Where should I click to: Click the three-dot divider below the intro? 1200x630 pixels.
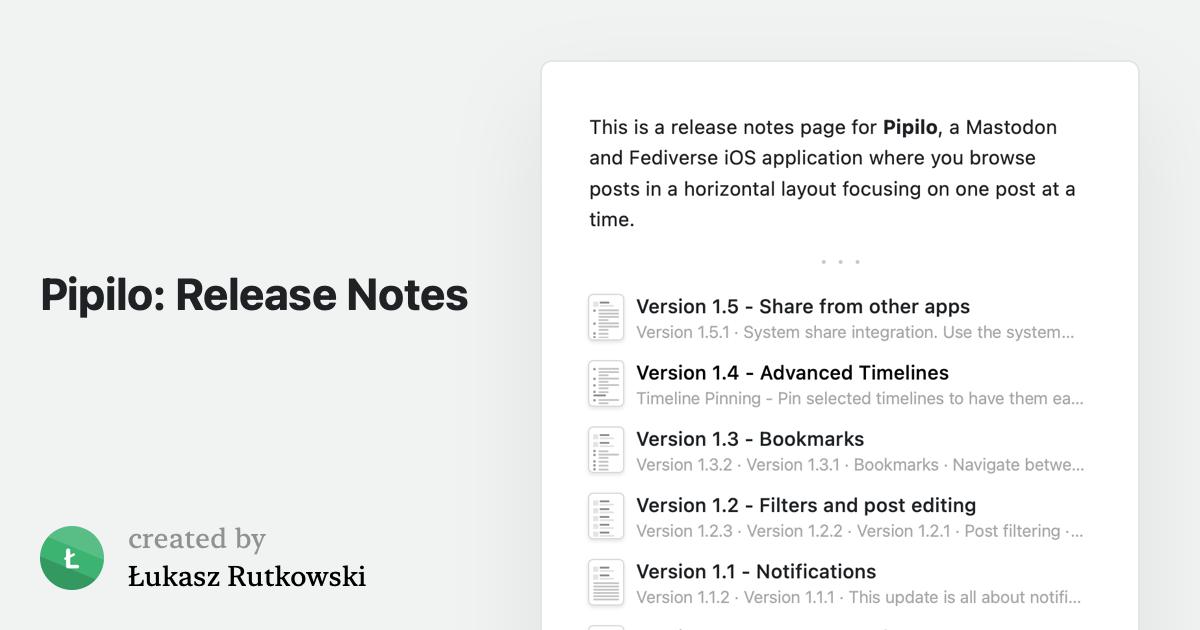coord(840,262)
